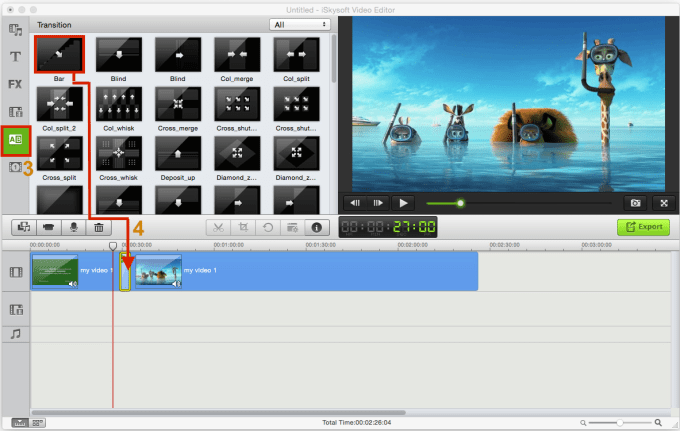
Task: Click the rotate tool icon
Action: [268, 227]
